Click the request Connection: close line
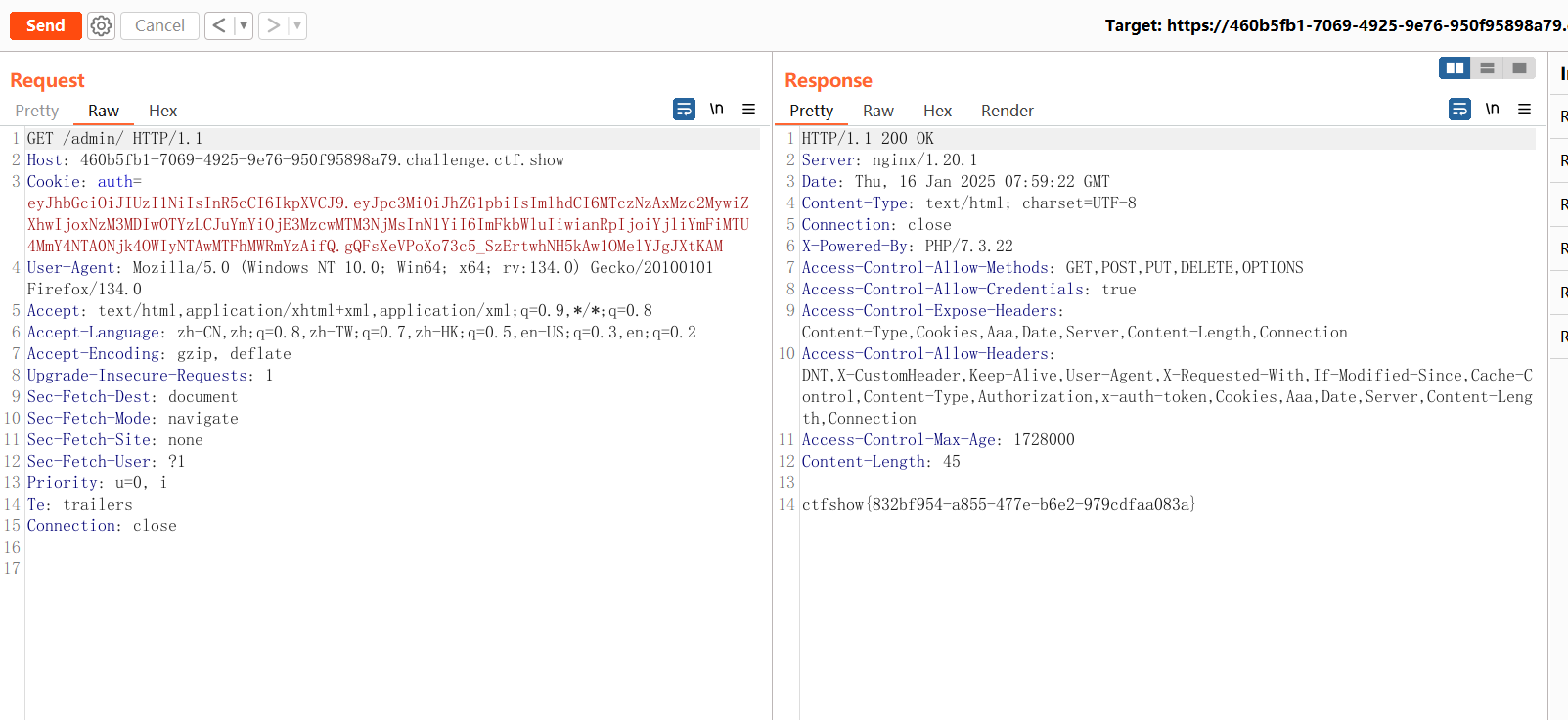 click(102, 526)
